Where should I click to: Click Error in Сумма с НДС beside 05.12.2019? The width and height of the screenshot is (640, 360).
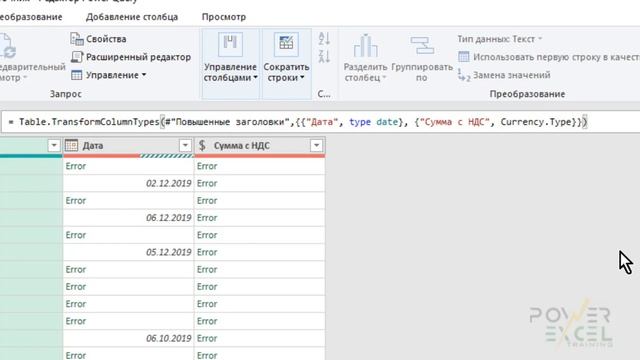[207, 252]
